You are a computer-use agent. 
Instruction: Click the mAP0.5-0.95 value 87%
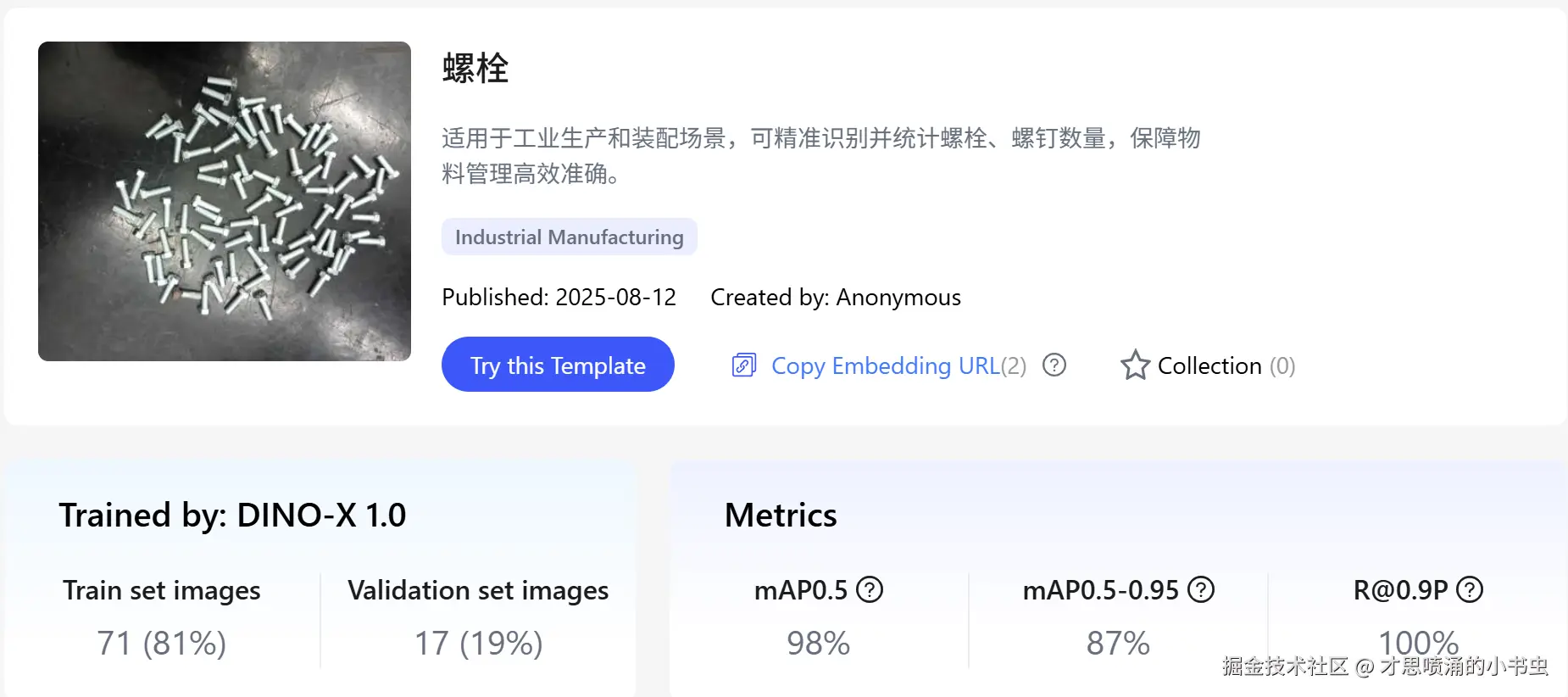1118,643
